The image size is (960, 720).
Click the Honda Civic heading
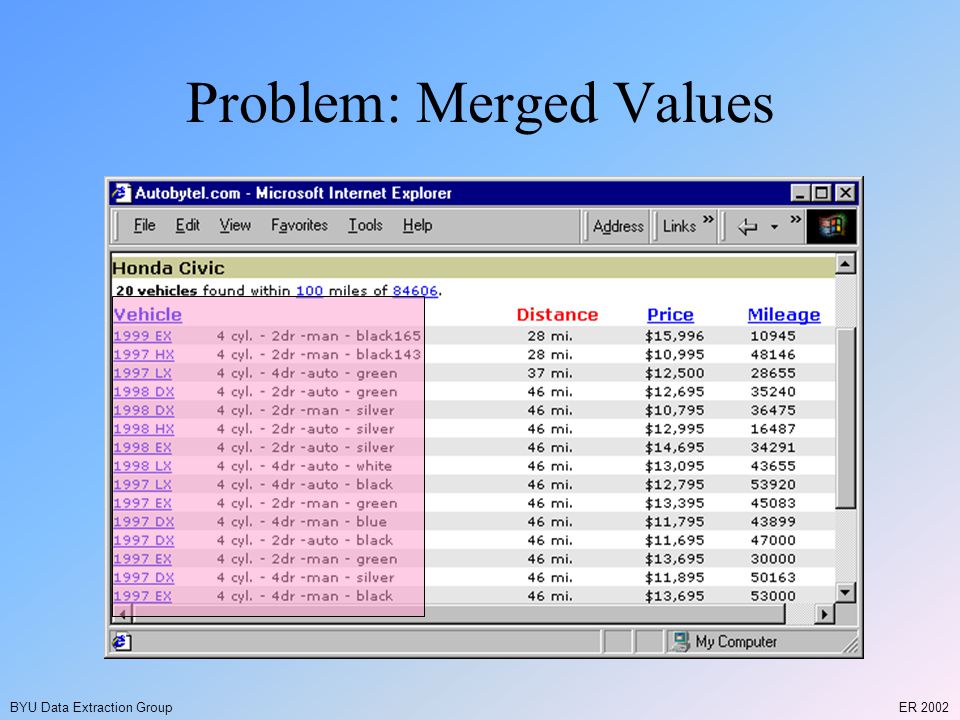pos(168,268)
